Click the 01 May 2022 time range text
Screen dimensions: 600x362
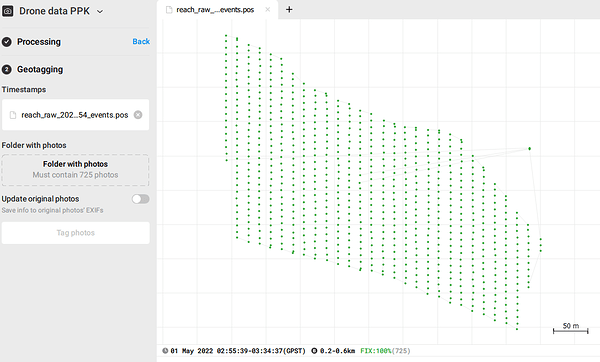pos(238,351)
